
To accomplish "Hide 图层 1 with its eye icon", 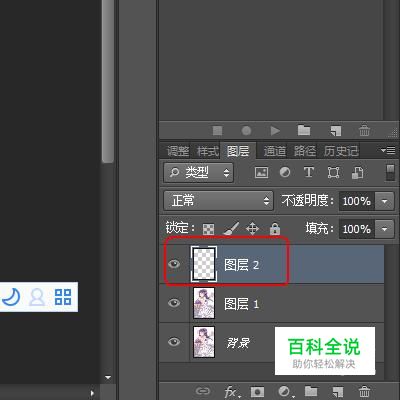I will click(174, 303).
